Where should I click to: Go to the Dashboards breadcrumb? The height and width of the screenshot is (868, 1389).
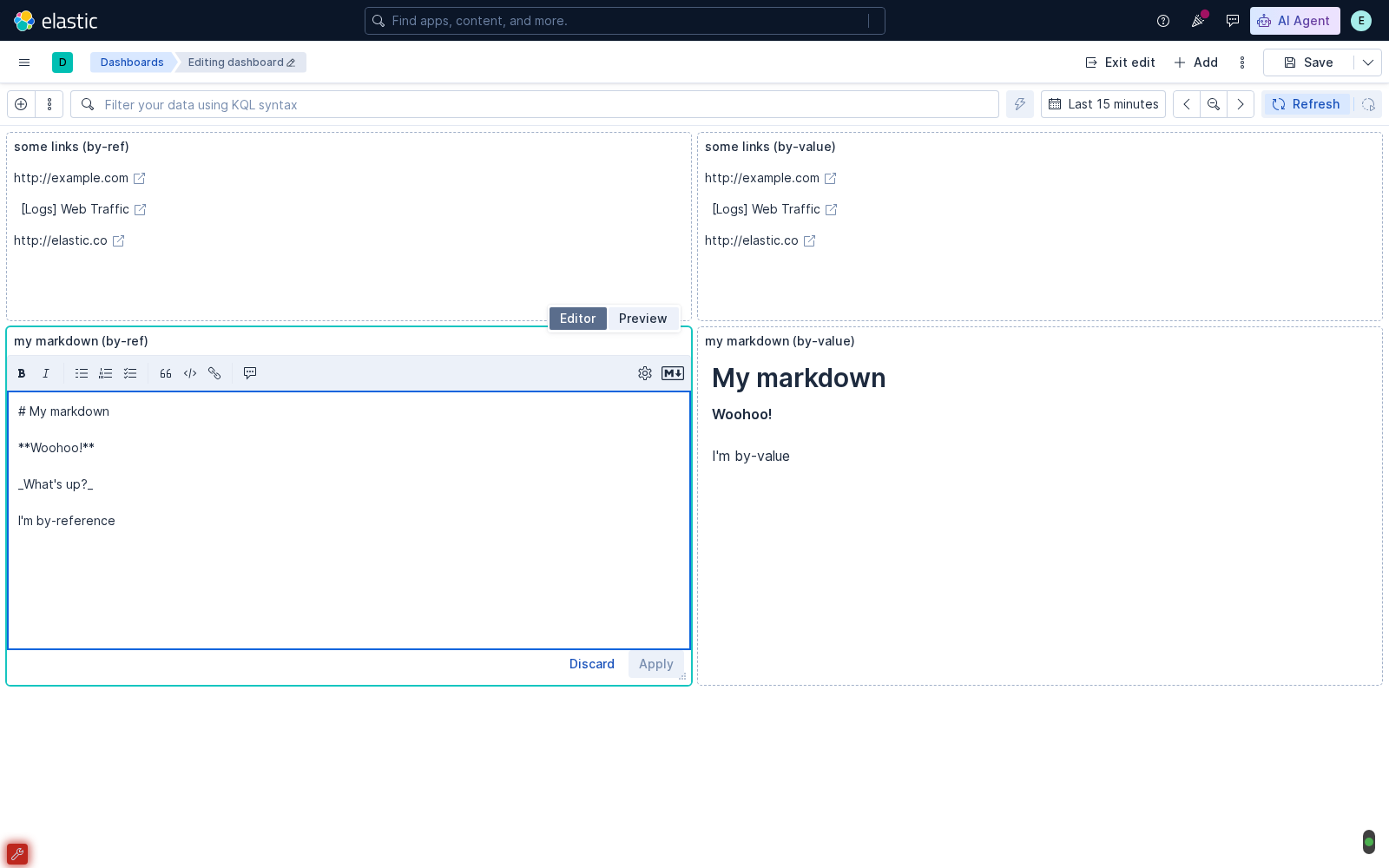pos(132,62)
